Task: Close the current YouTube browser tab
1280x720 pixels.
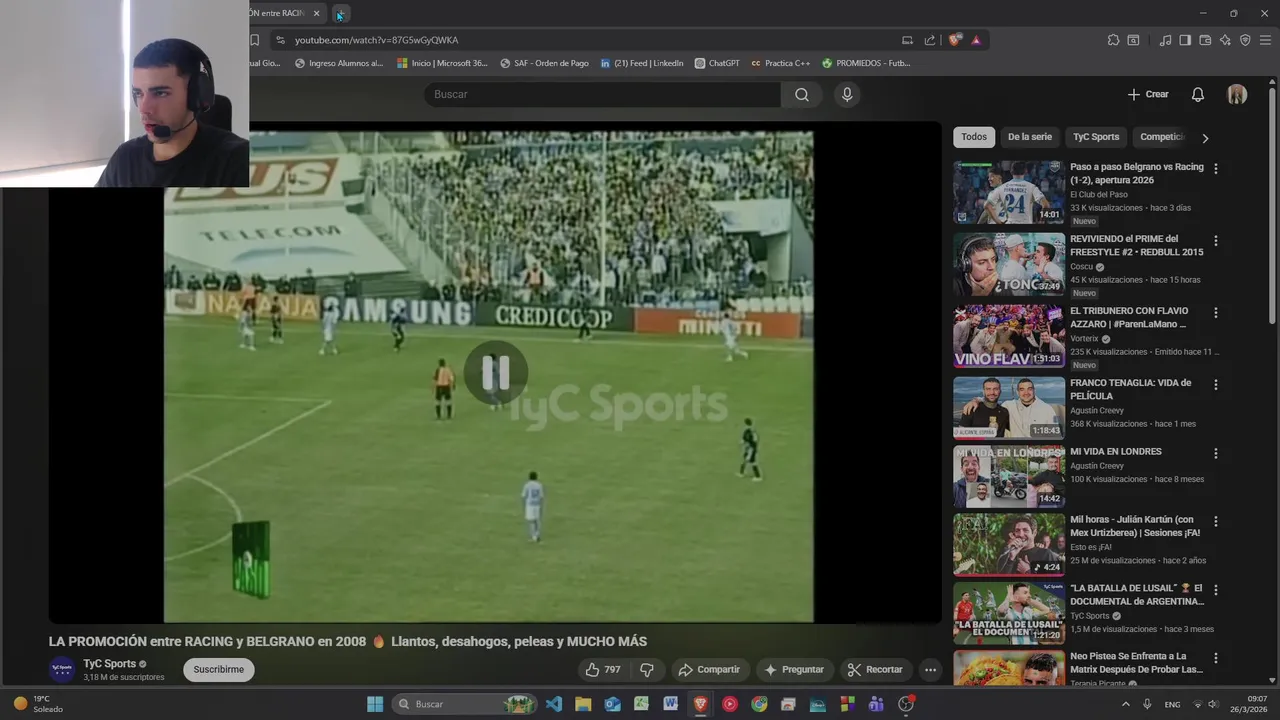Action: (x=317, y=13)
